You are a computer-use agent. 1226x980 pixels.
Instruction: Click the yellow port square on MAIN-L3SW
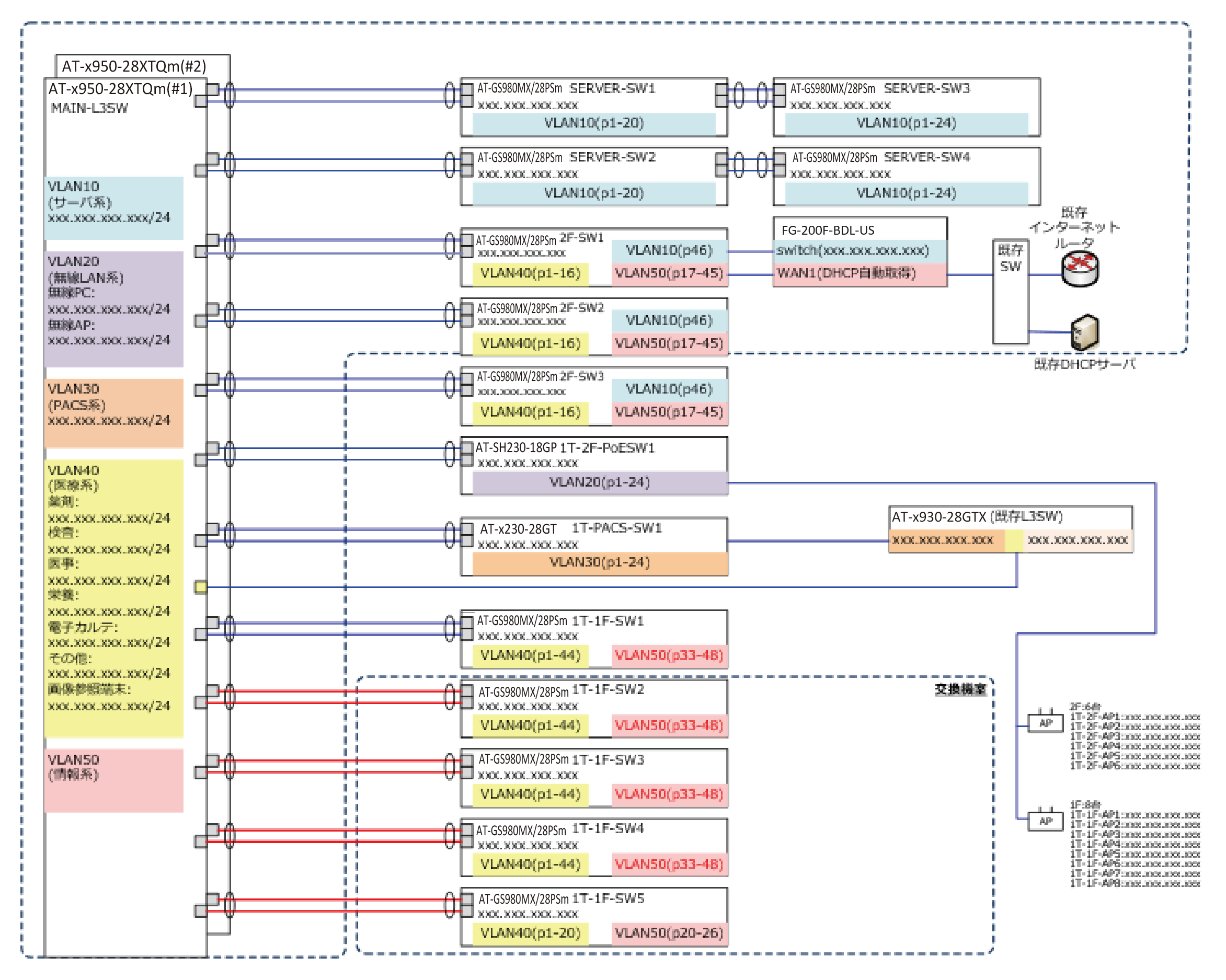[201, 586]
